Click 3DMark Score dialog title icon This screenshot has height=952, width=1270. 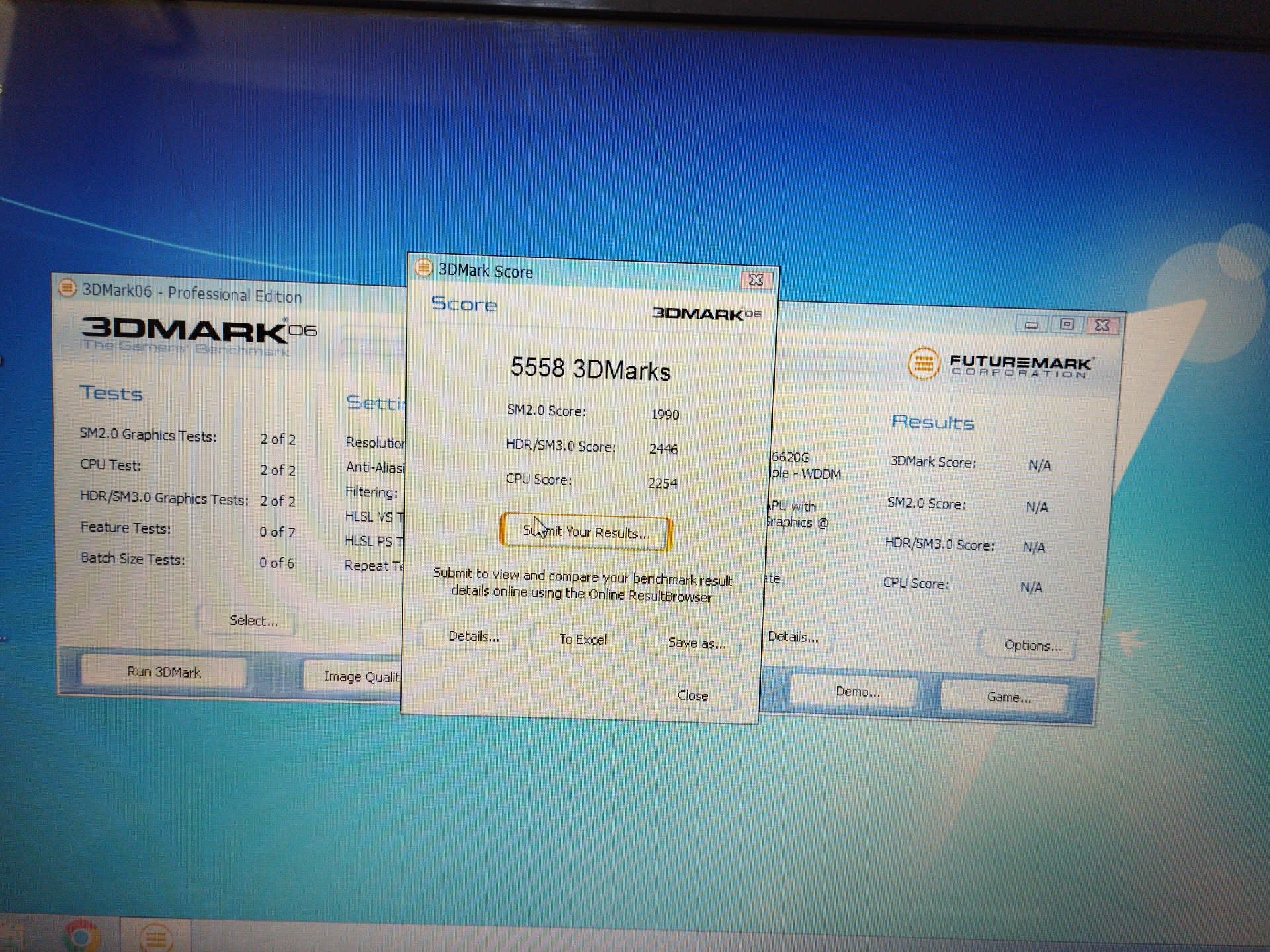pyautogui.click(x=423, y=268)
